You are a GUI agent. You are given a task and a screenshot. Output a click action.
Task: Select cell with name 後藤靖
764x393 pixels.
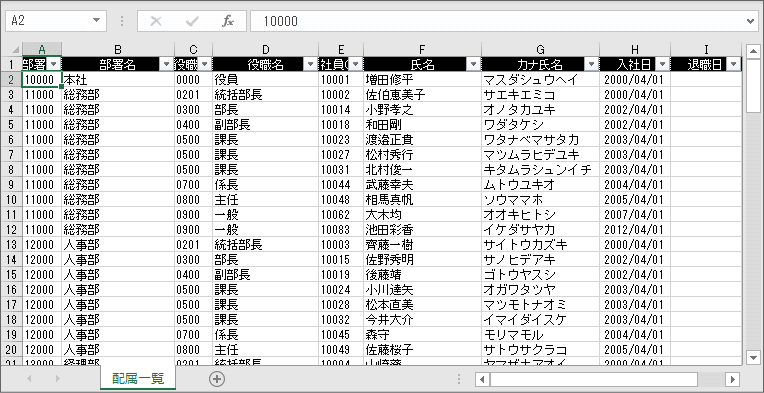pos(422,275)
